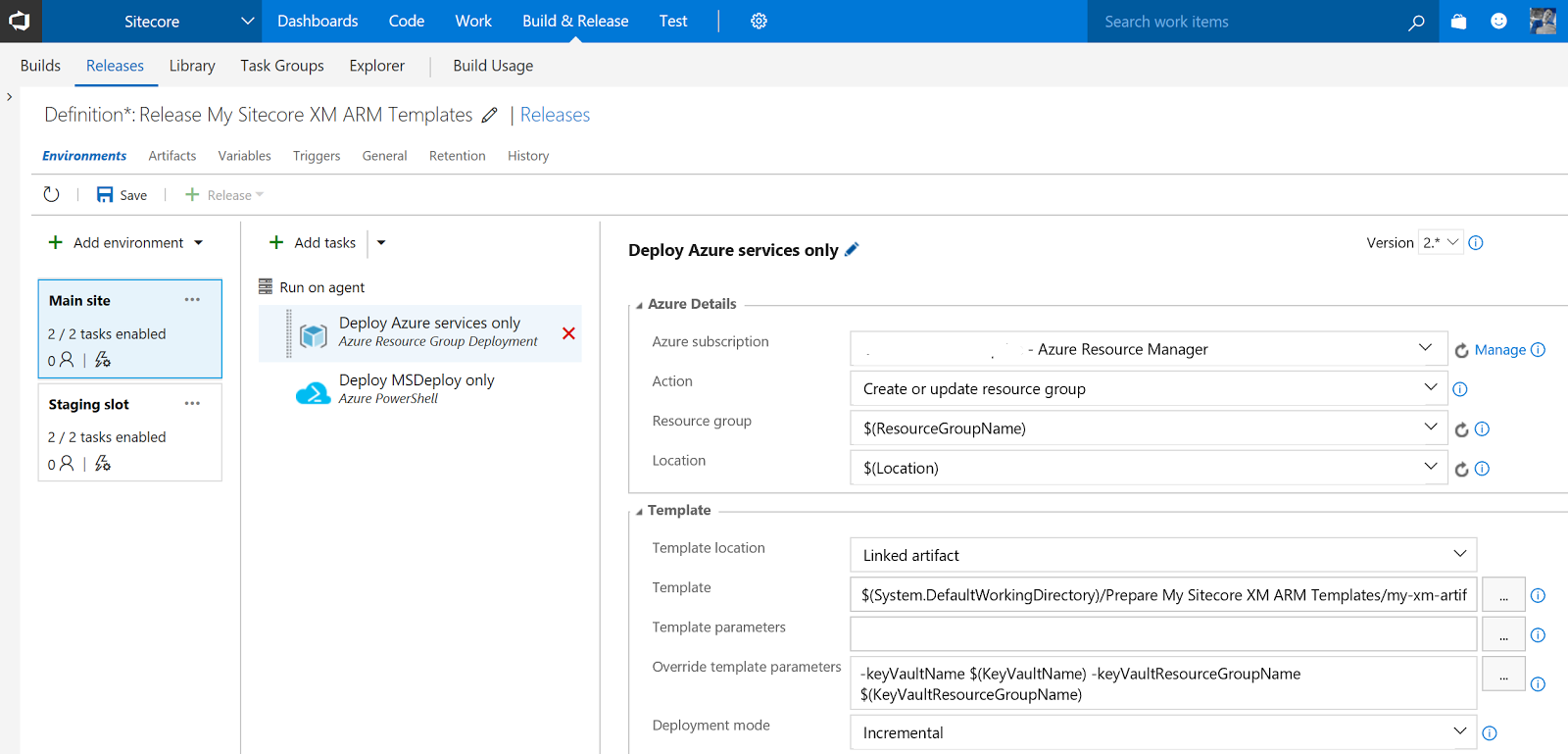Remove Deploy Azure services only task

[x=568, y=333]
